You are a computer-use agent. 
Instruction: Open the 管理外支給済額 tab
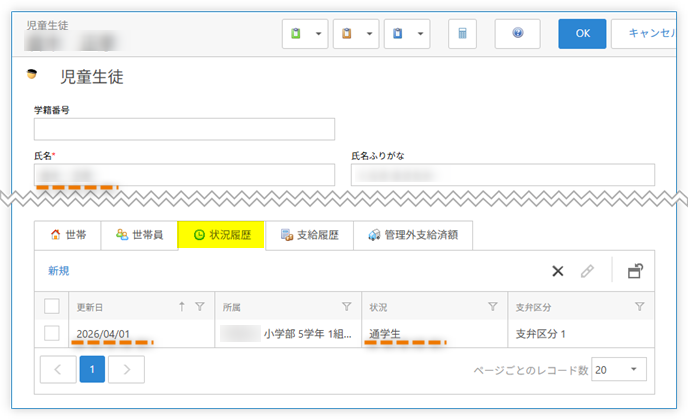413,235
